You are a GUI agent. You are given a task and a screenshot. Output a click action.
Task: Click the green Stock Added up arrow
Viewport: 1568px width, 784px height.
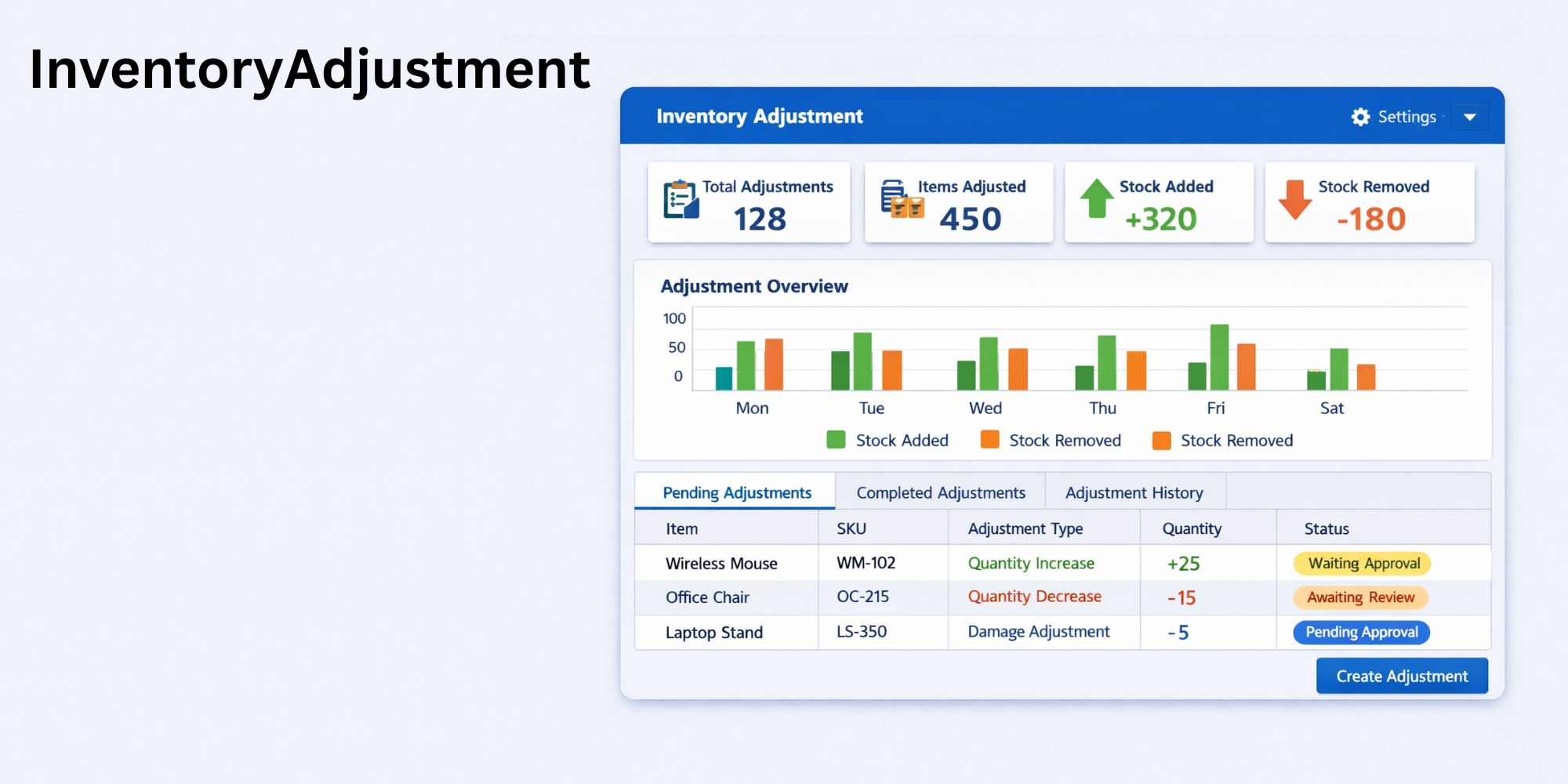(x=1097, y=198)
